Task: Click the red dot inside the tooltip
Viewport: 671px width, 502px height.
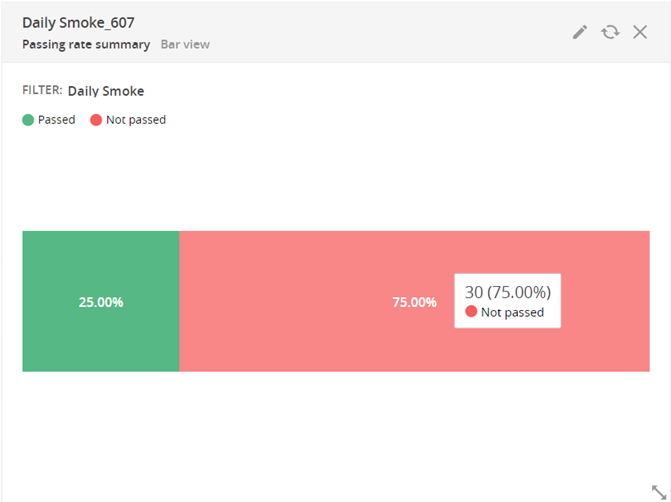Action: [471, 312]
